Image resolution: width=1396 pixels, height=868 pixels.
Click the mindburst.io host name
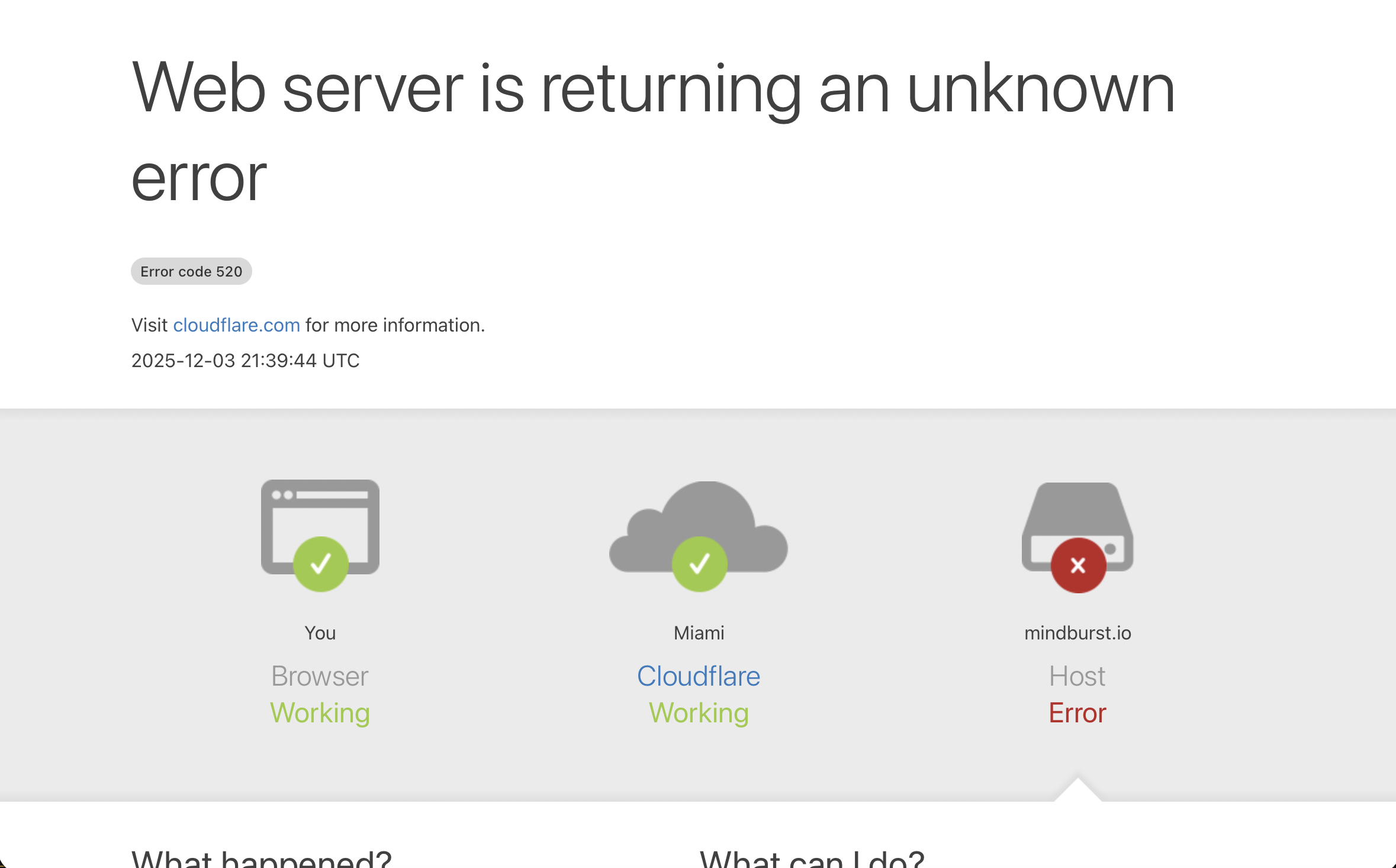tap(1077, 633)
